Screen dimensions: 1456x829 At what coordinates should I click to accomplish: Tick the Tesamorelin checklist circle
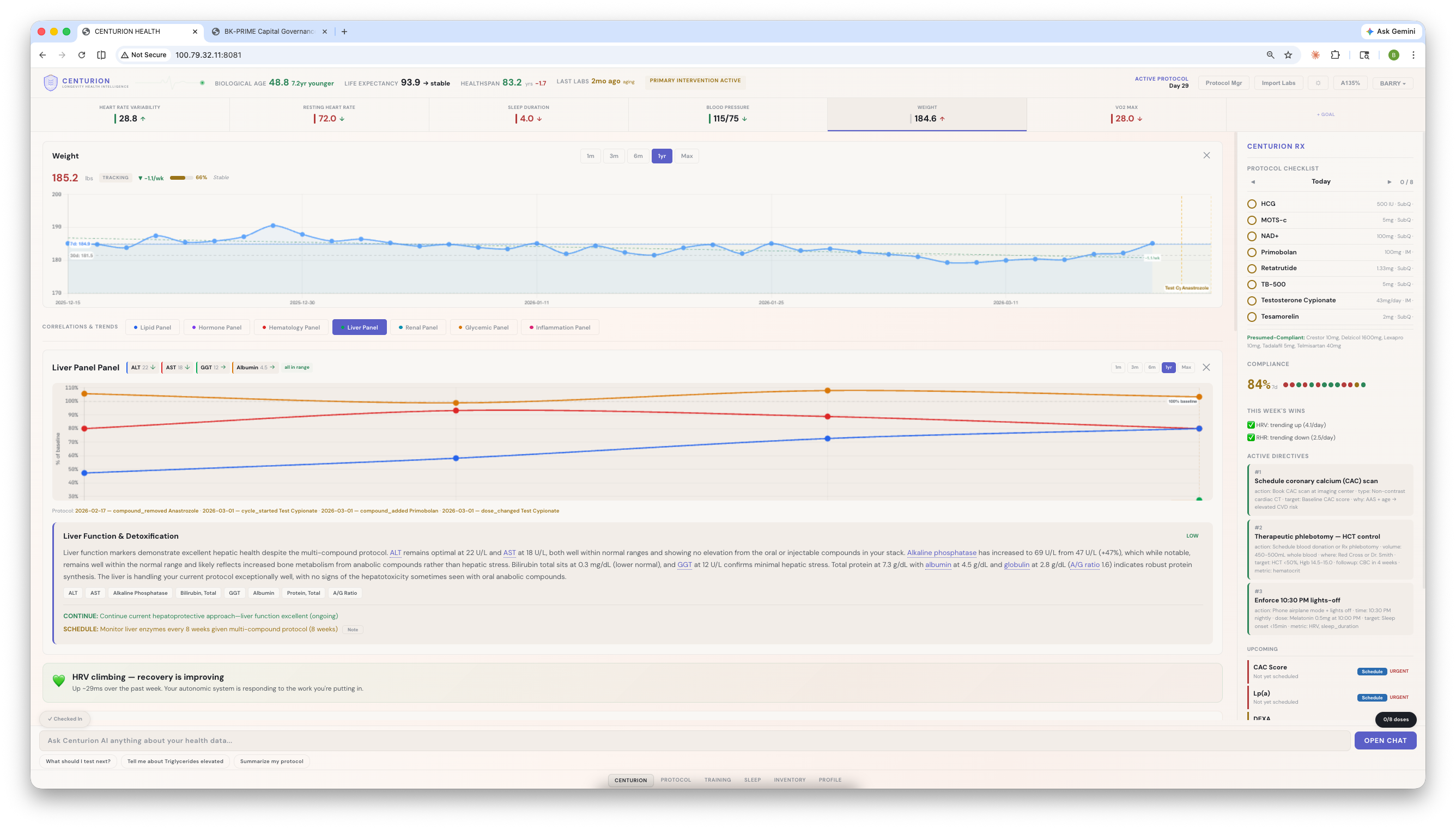(x=1252, y=317)
